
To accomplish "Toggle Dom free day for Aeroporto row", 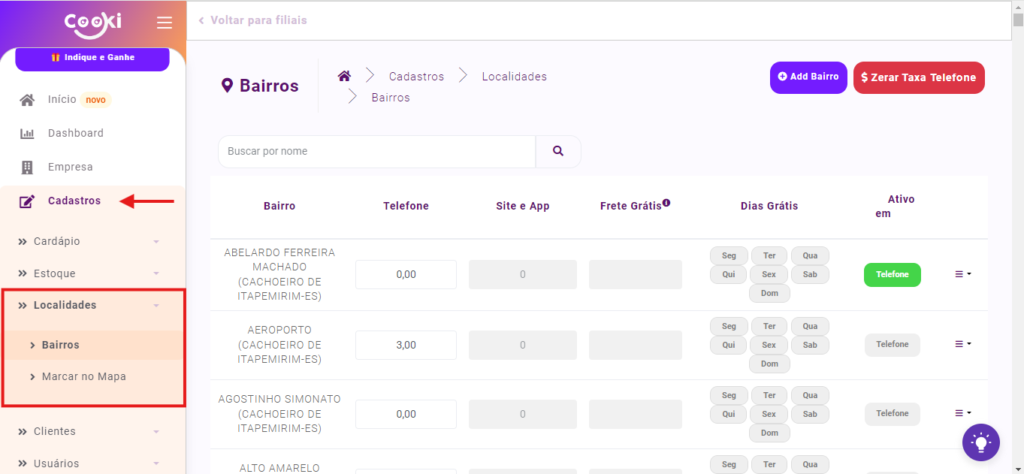I will pos(769,364).
